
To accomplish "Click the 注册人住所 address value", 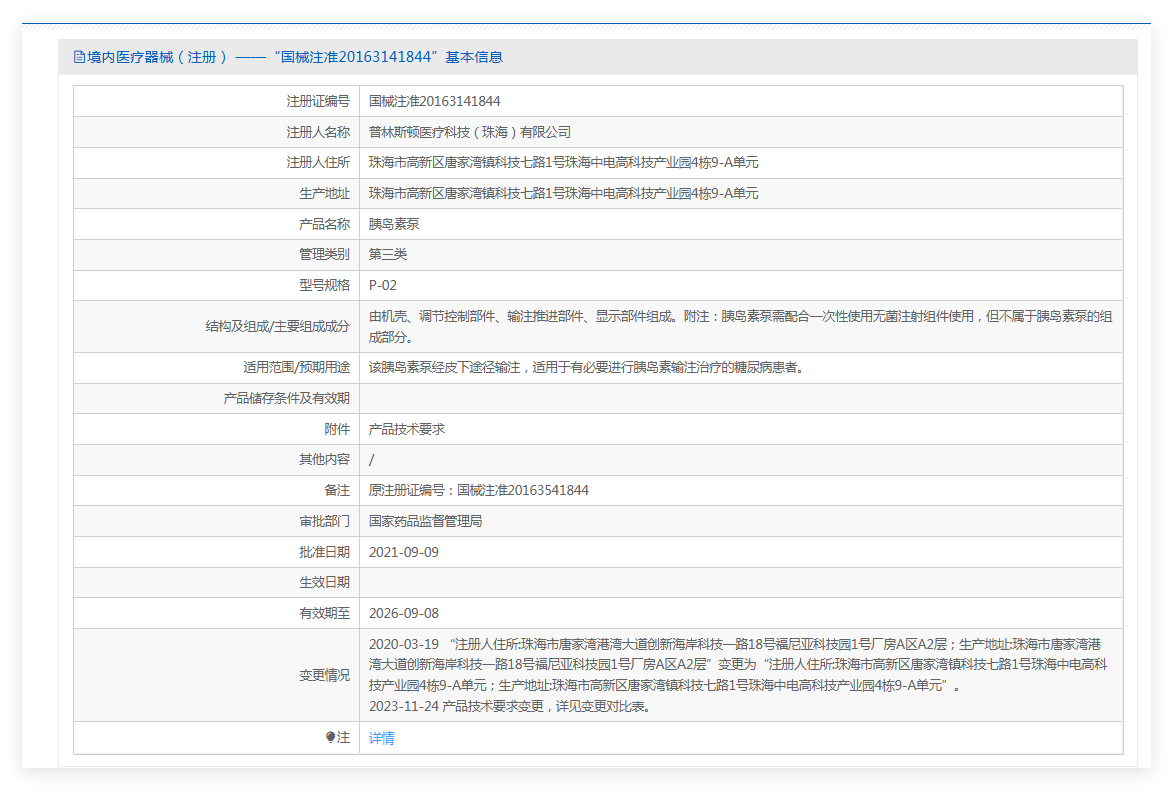I will [563, 163].
